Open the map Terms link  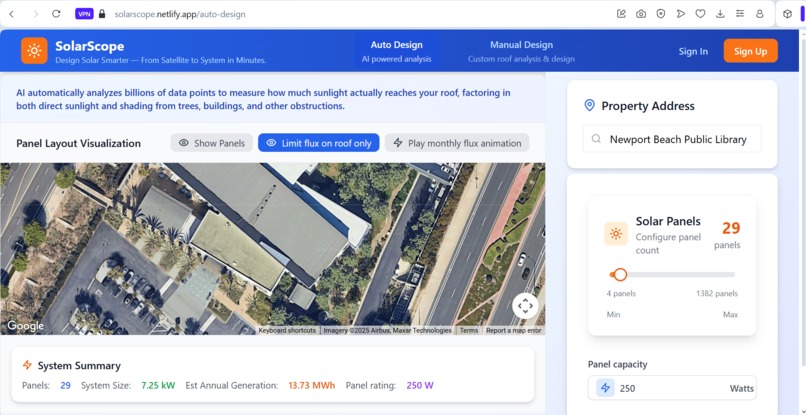coord(469,331)
